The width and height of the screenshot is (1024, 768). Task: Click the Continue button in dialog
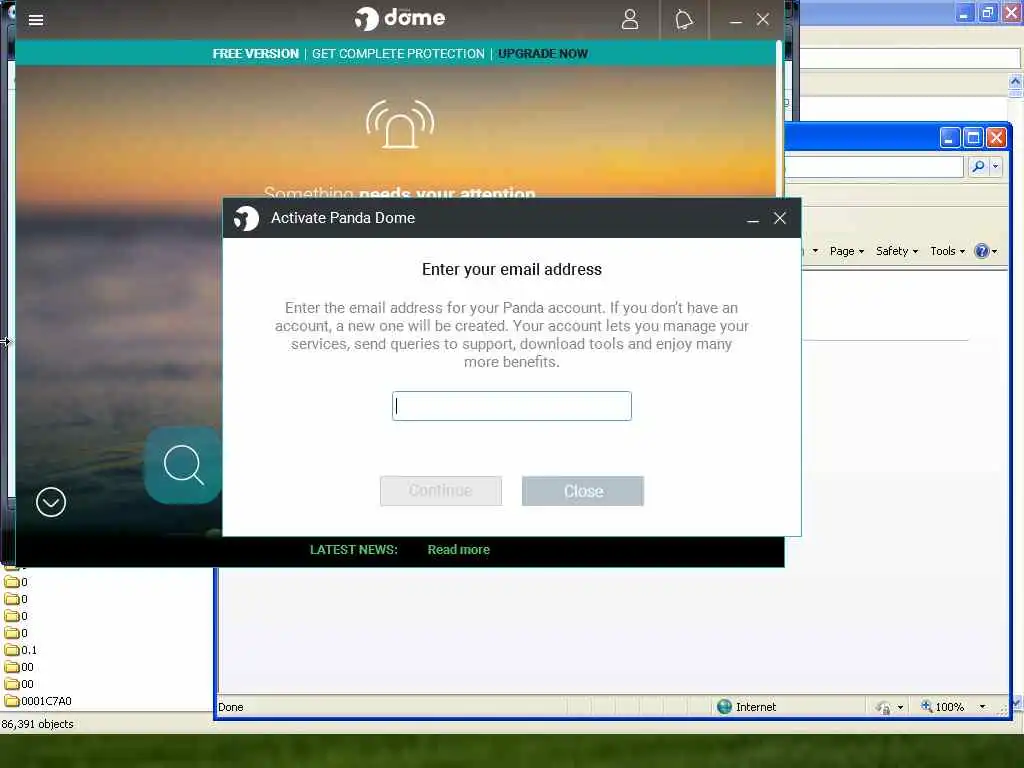pos(441,491)
